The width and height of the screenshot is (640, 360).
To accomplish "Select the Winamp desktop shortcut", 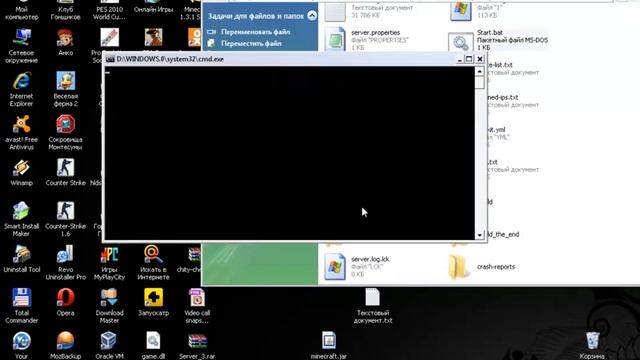I will (21, 168).
